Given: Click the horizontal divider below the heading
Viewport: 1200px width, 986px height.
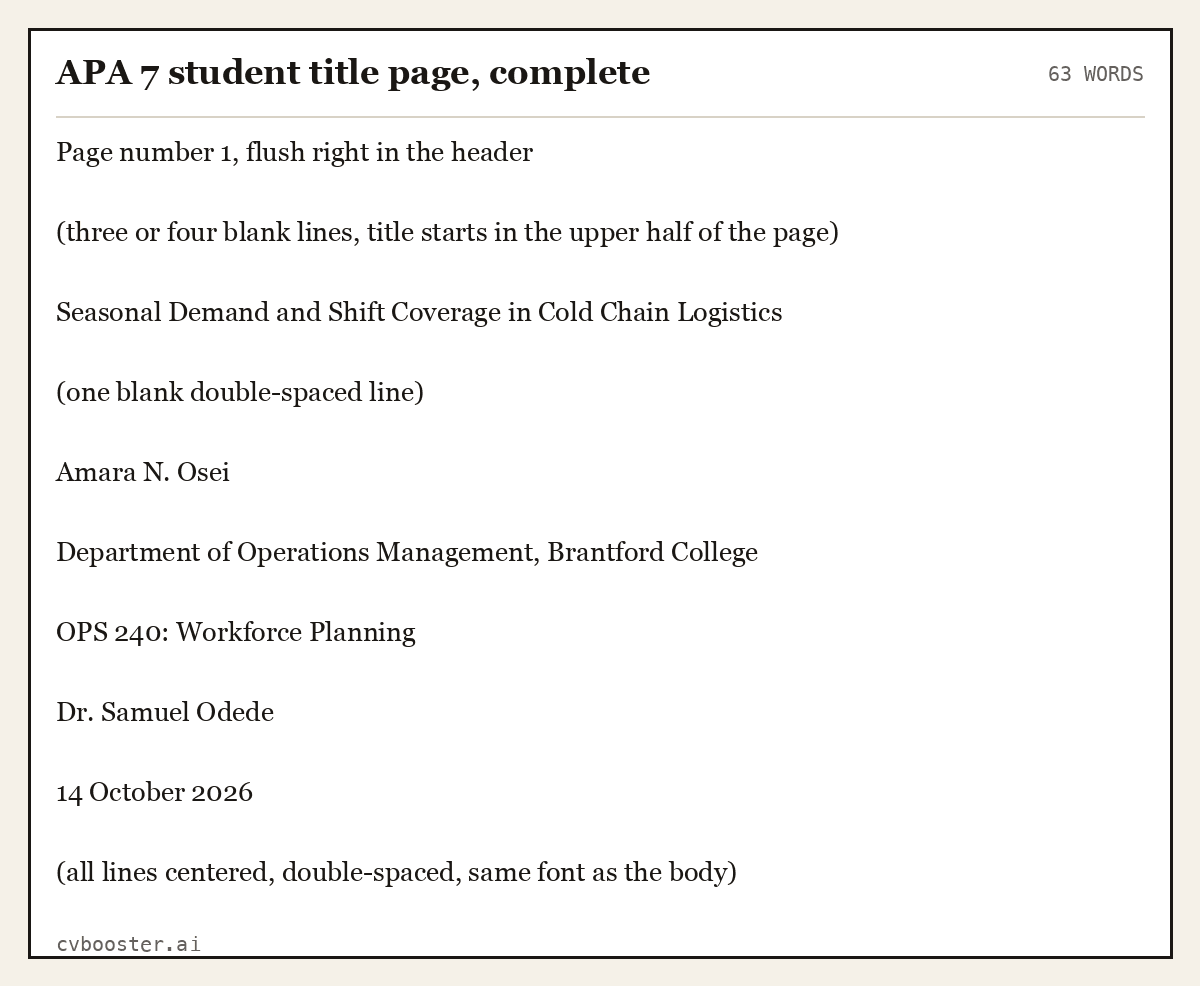Looking at the screenshot, I should [600, 117].
